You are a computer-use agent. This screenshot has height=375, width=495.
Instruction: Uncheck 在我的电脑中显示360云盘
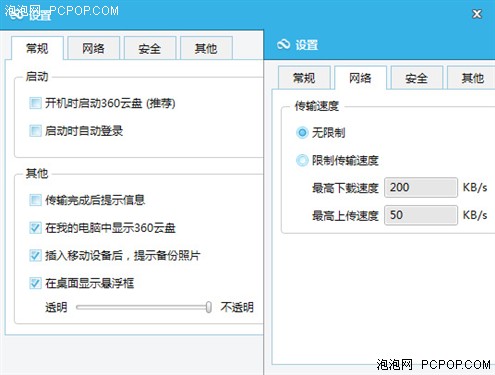tap(35, 228)
